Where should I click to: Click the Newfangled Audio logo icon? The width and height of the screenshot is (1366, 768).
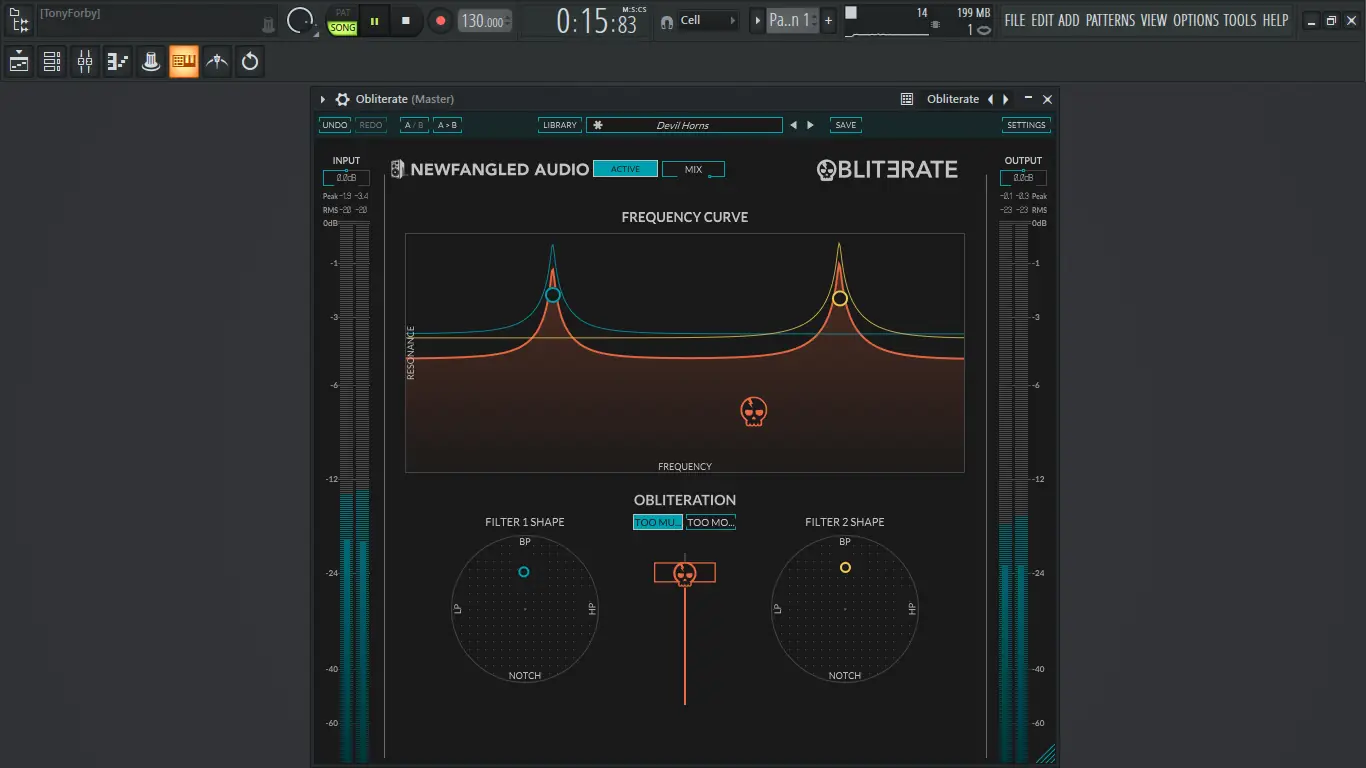[398, 169]
